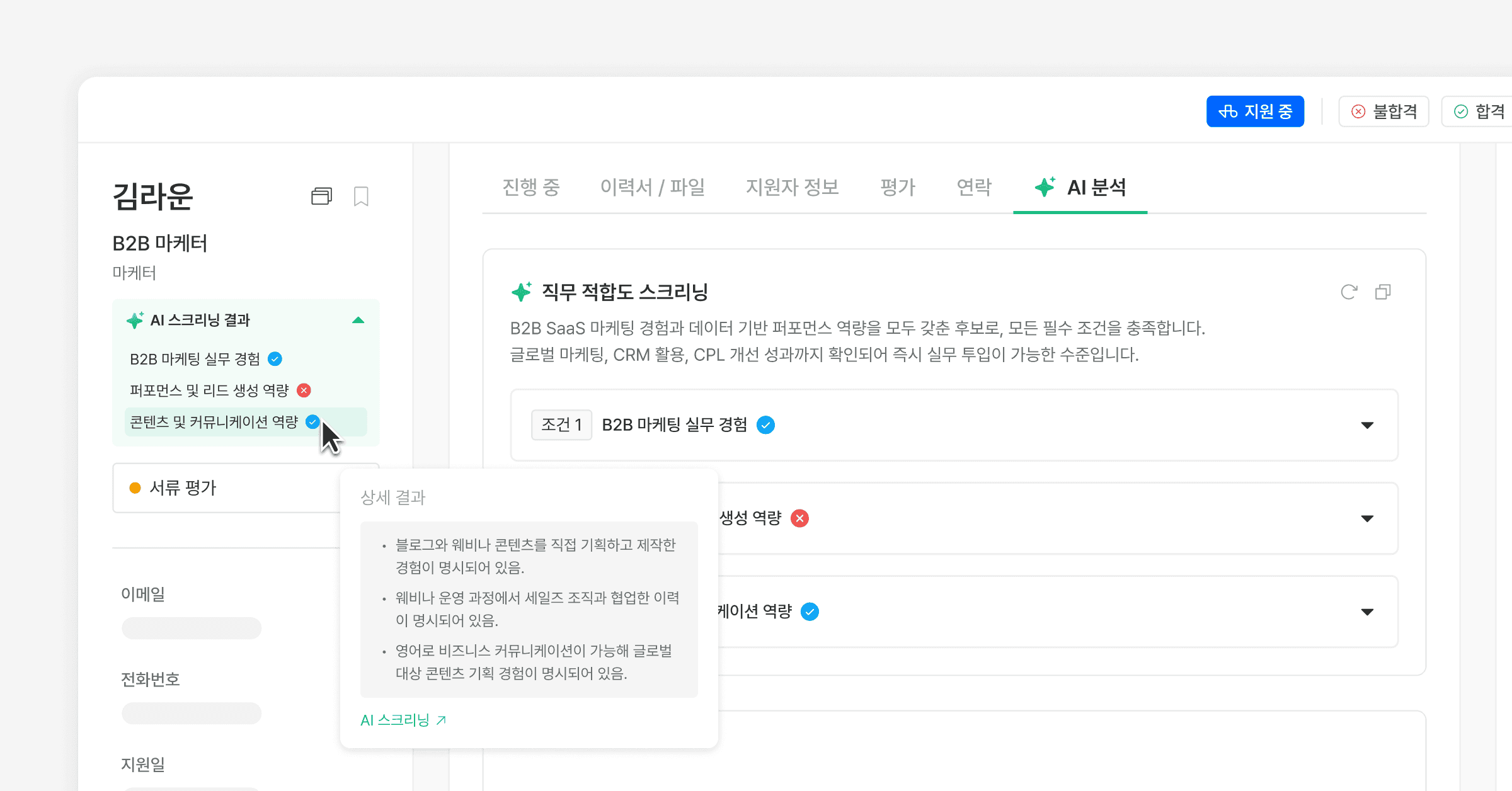The width and height of the screenshot is (1512, 791).
Task: Collapse the AI 스크리닝 결과 panel
Action: [x=358, y=320]
